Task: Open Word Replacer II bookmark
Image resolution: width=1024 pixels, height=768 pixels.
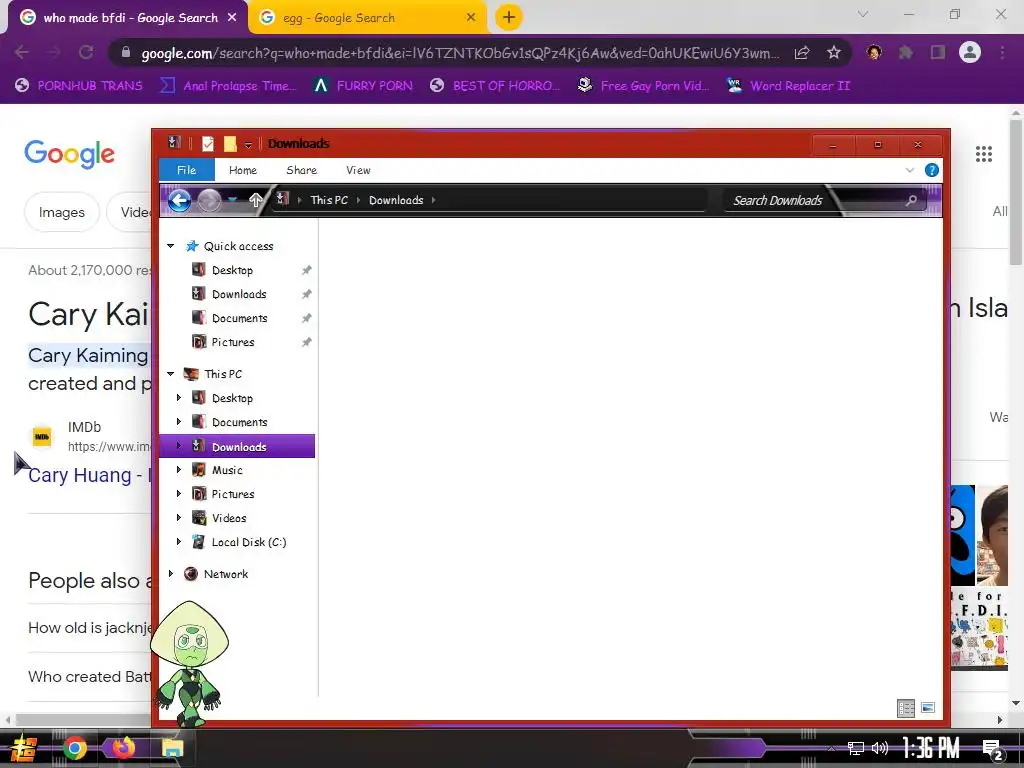Action: 788,86
